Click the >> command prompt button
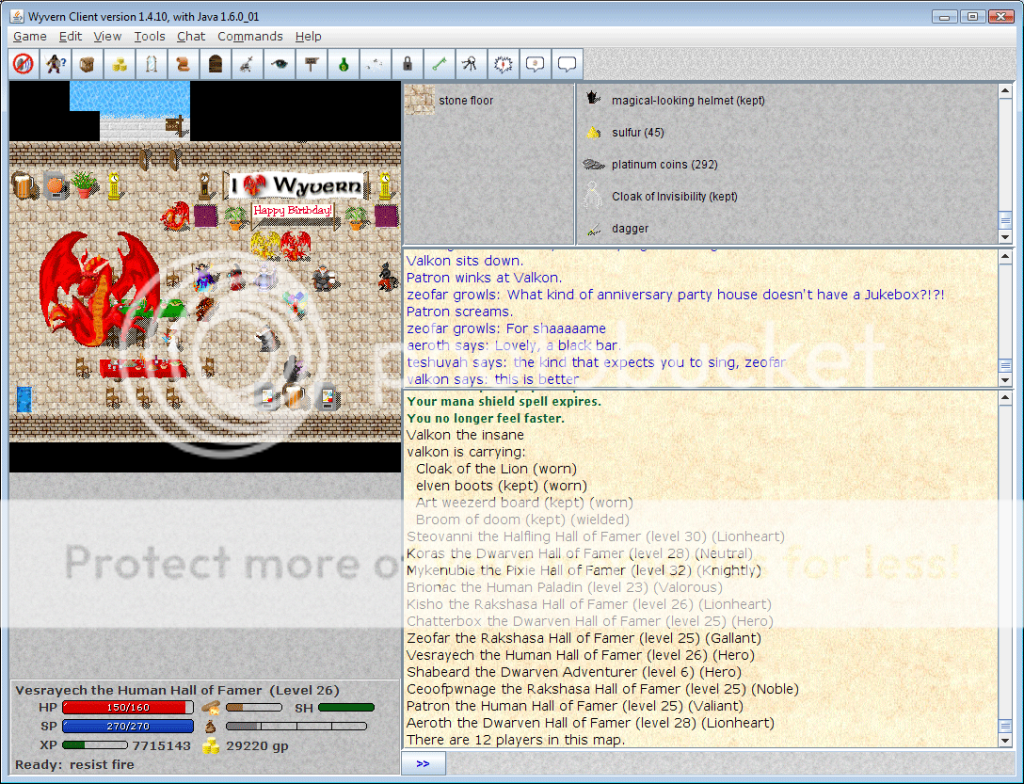Viewport: 1024px width, 784px height. (x=423, y=763)
